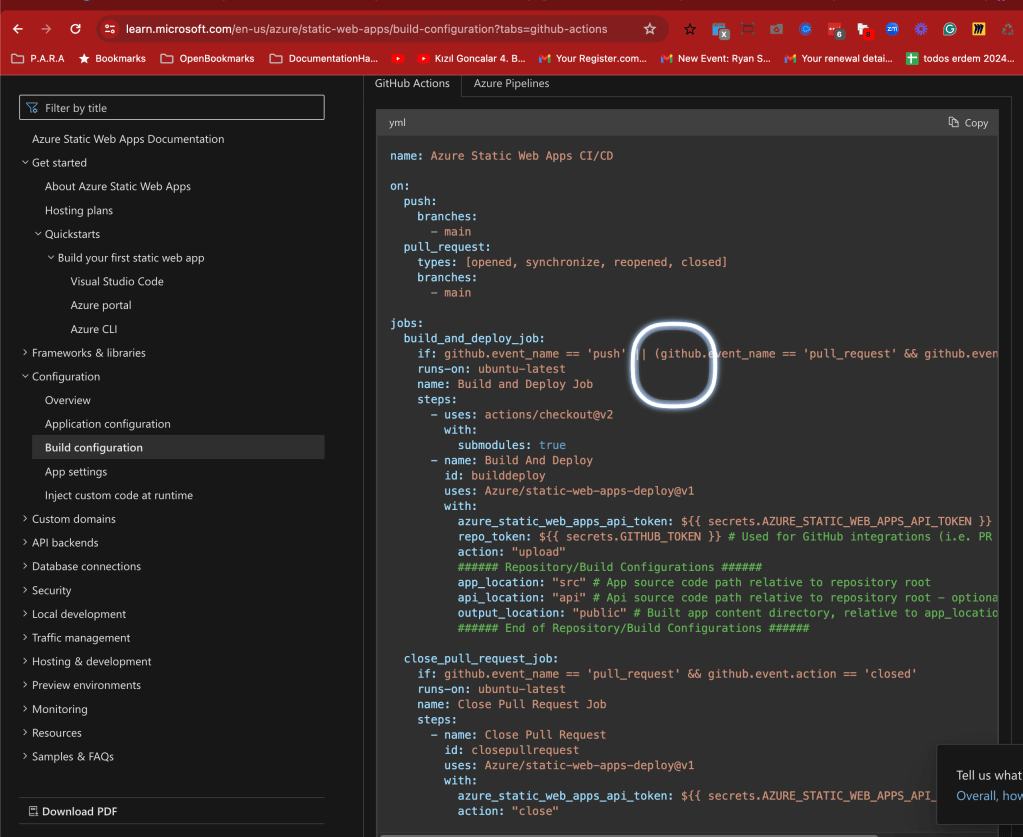The height and width of the screenshot is (837, 1023).
Task: Open the black star extension icon
Action: 690,29
